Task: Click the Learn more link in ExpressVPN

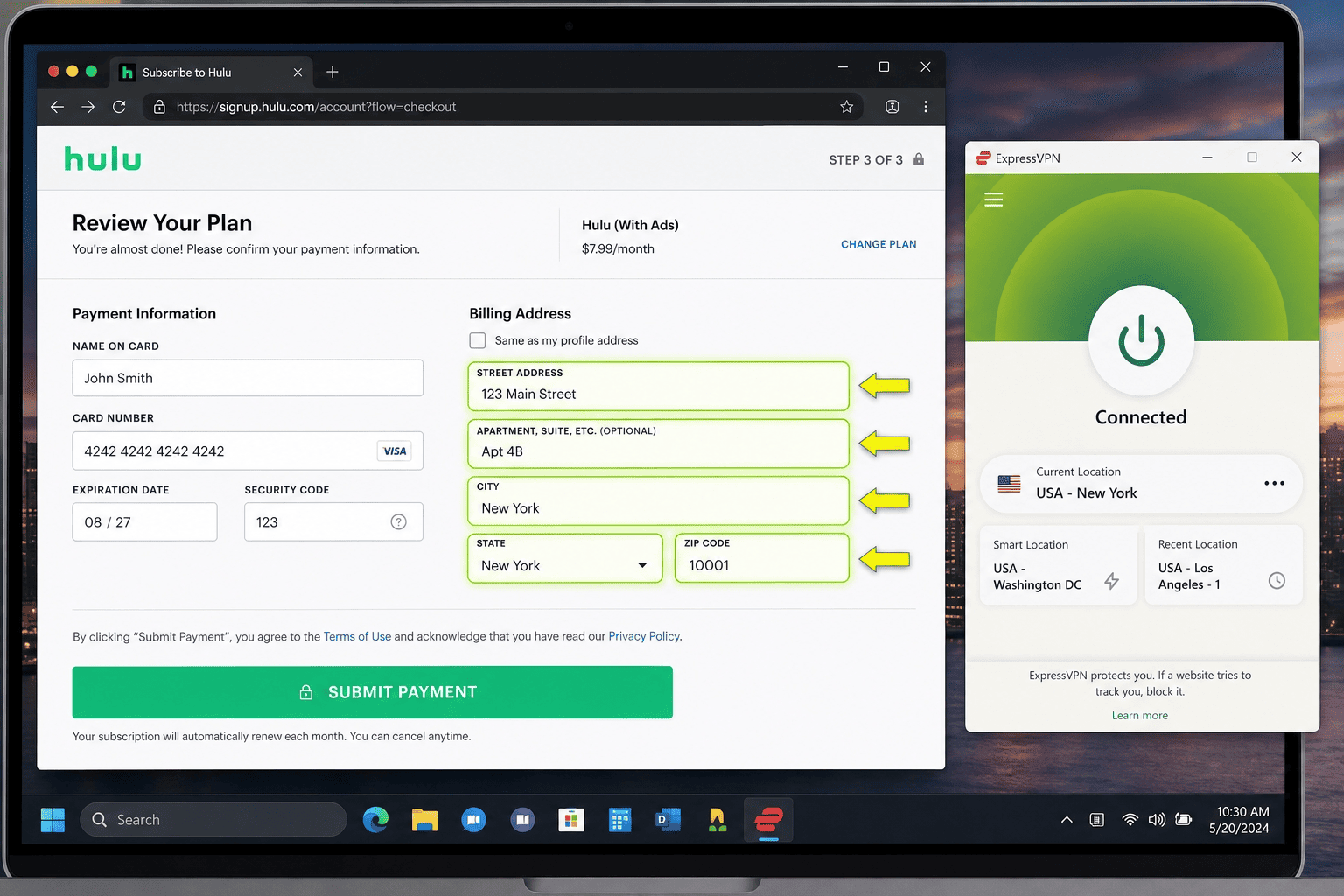Action: point(1139,715)
